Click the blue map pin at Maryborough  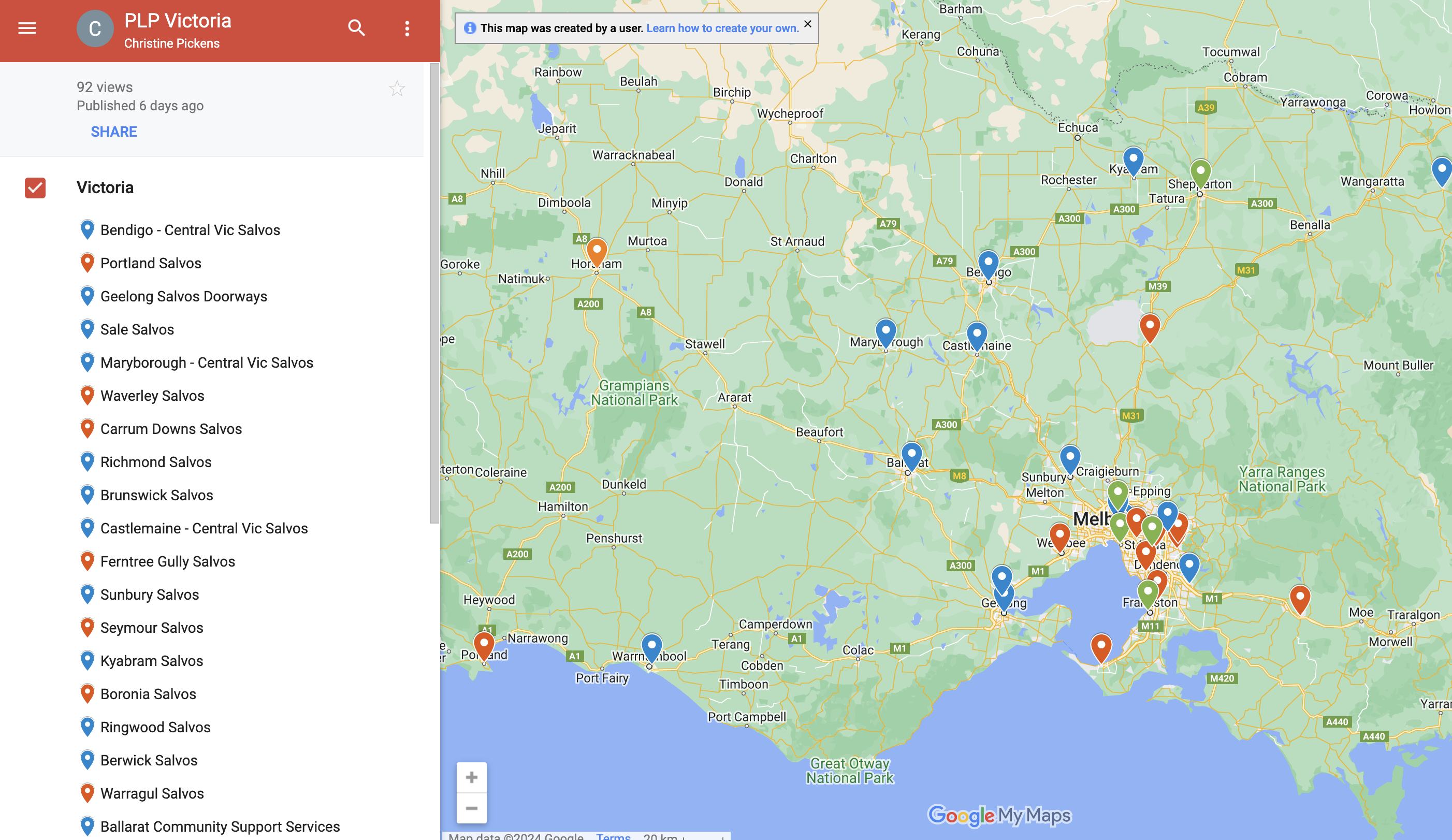pyautogui.click(x=885, y=333)
